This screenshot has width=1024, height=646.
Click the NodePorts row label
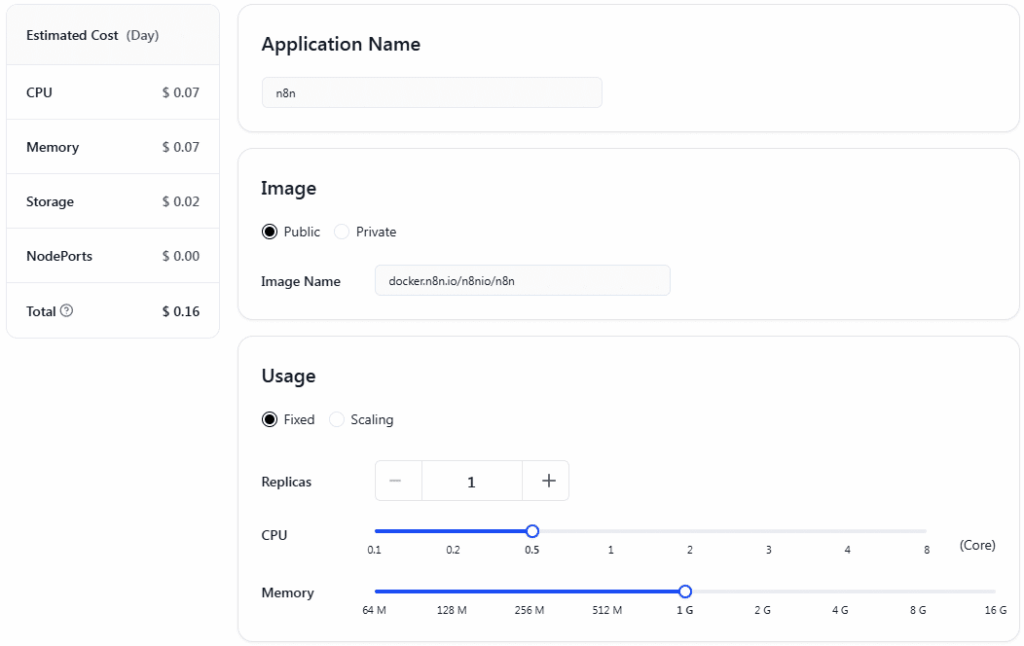[59, 256]
